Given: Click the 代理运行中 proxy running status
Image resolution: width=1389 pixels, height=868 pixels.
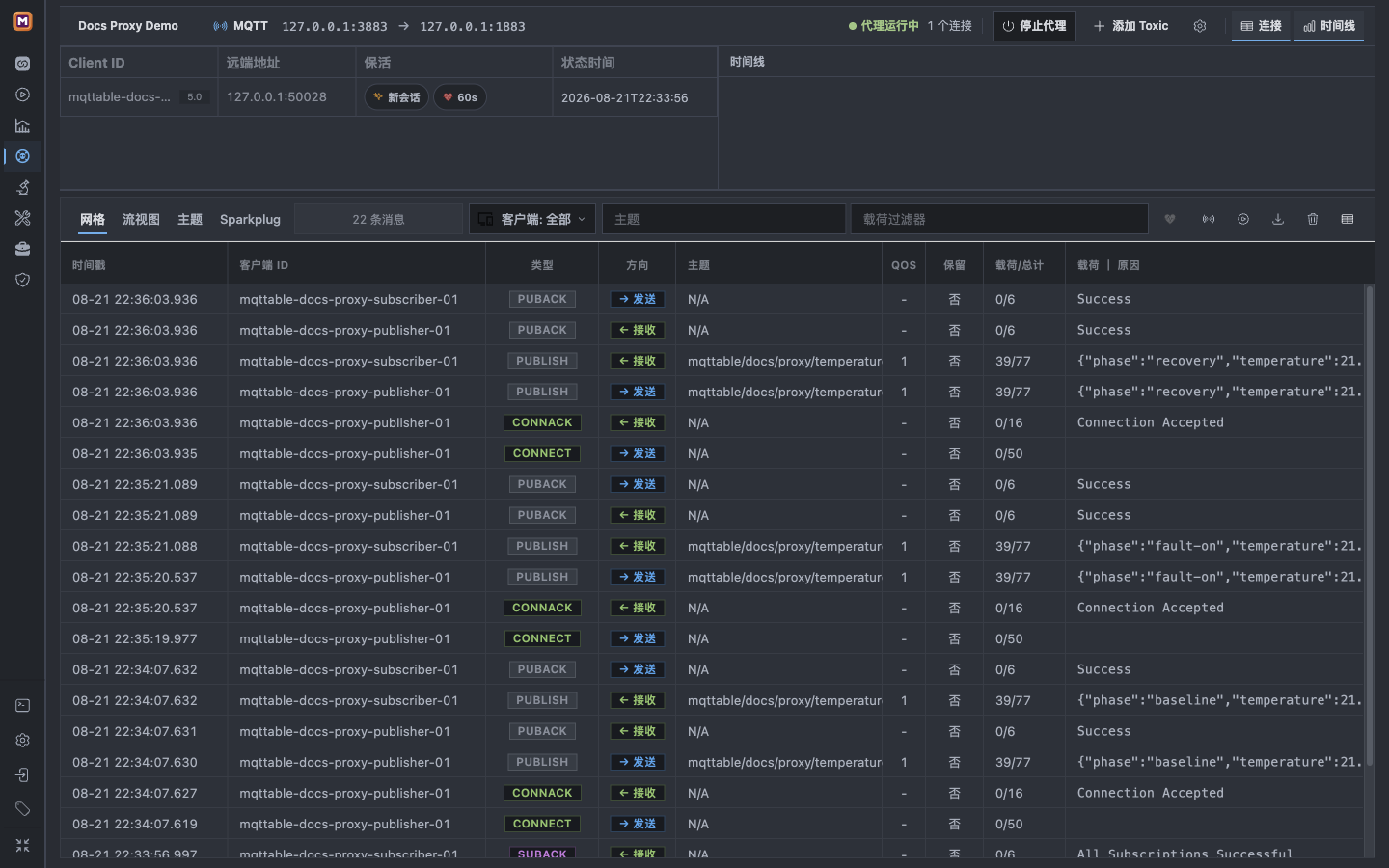Looking at the screenshot, I should (x=884, y=26).
